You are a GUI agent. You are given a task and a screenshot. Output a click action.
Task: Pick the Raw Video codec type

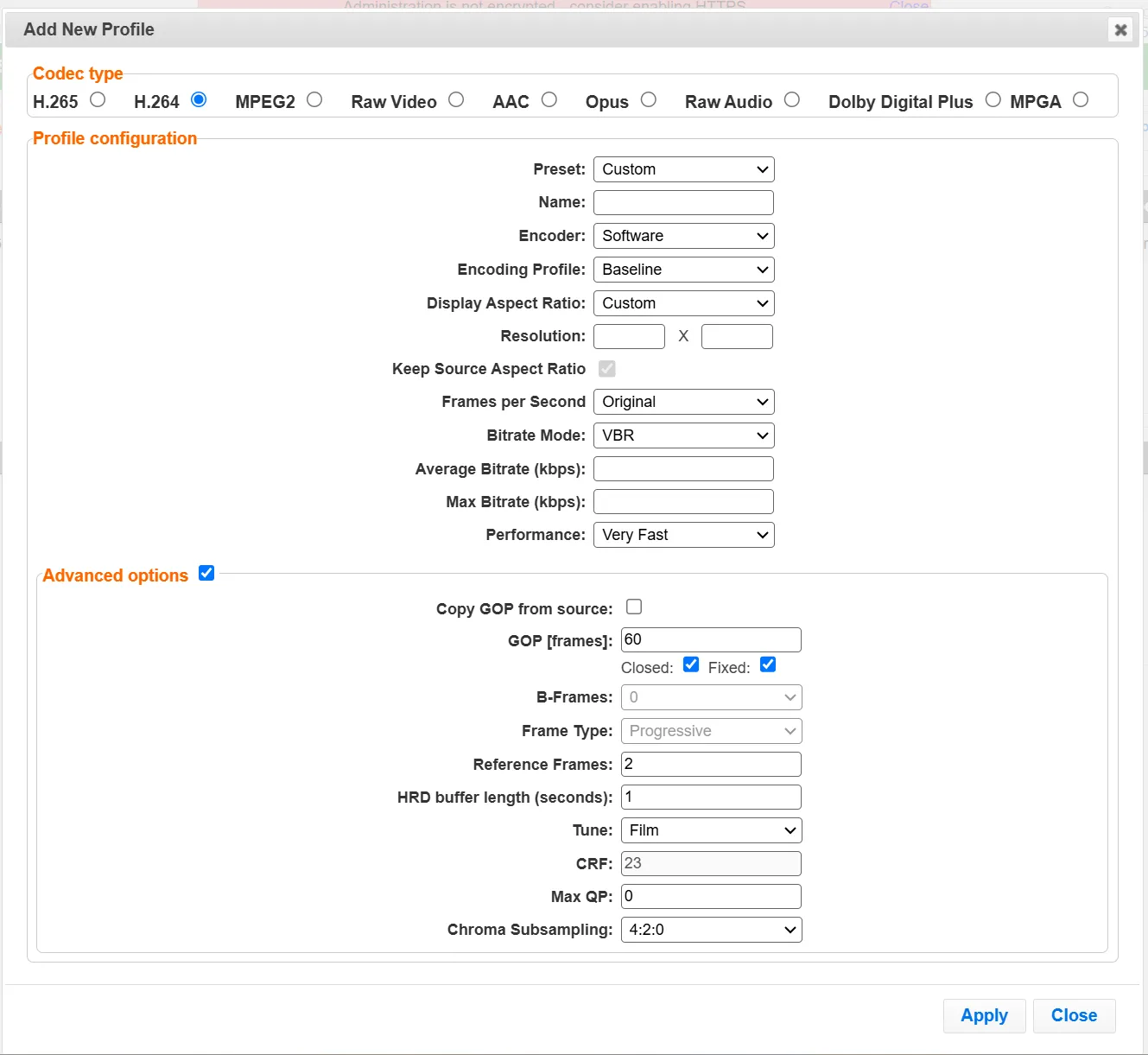(x=456, y=99)
